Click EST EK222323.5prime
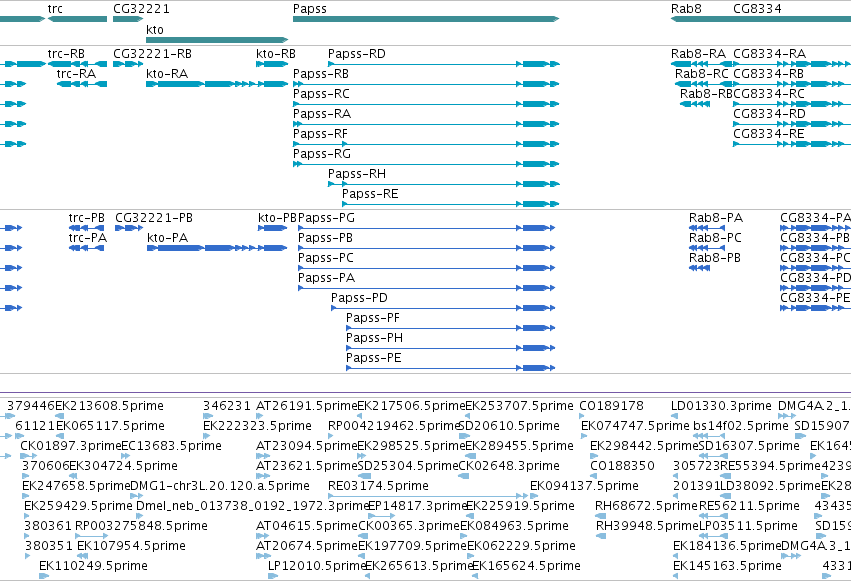 (x=207, y=437)
